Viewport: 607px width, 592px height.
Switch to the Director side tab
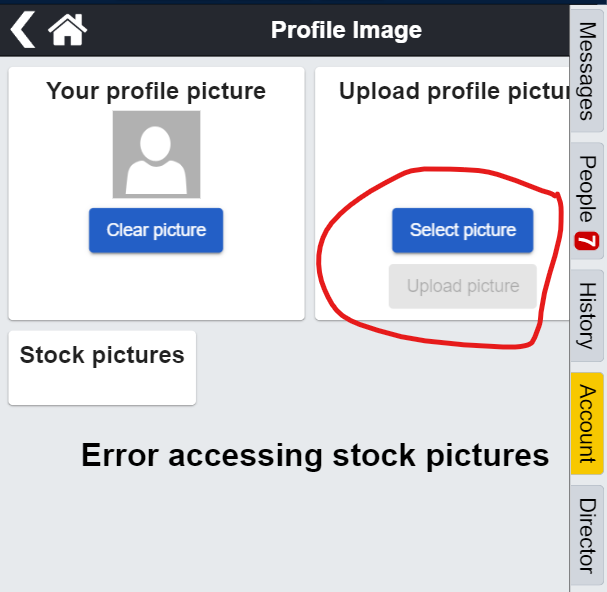(588, 534)
